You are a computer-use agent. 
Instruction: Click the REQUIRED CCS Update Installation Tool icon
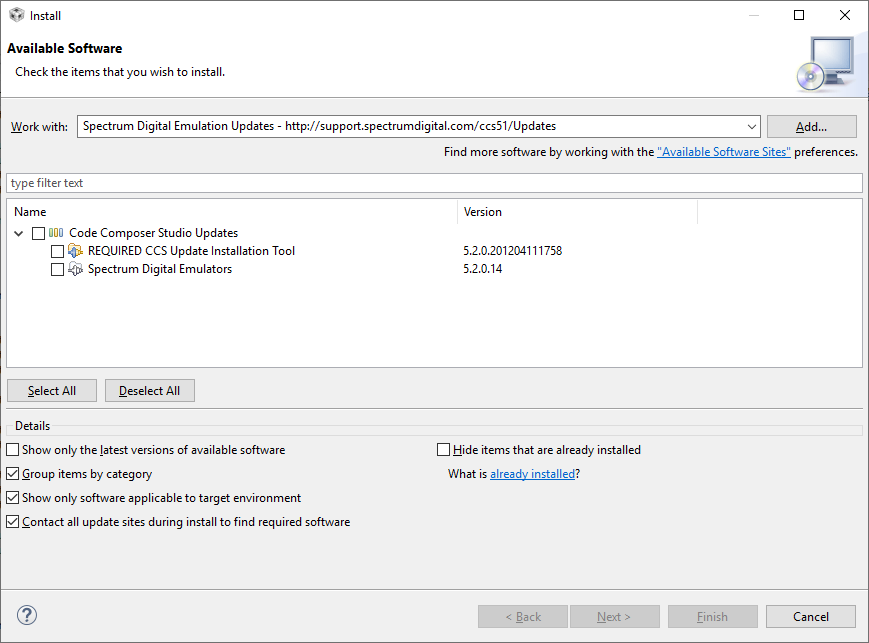75,251
